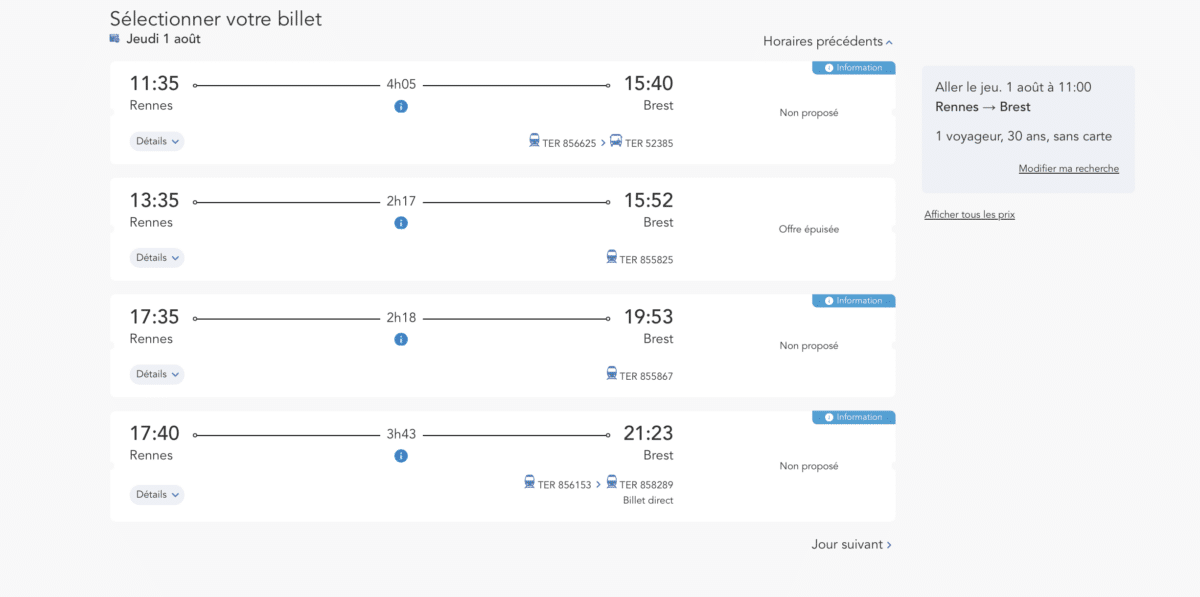
Task: Go to Jour suivant
Action: [851, 545]
